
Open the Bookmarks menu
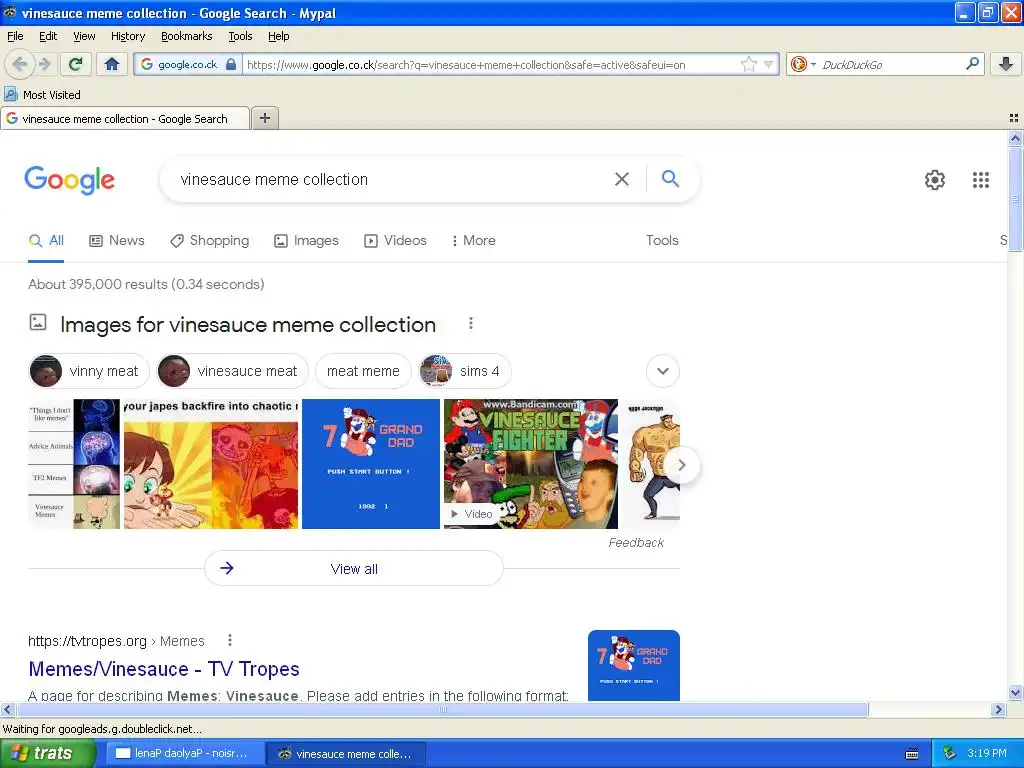tap(187, 36)
